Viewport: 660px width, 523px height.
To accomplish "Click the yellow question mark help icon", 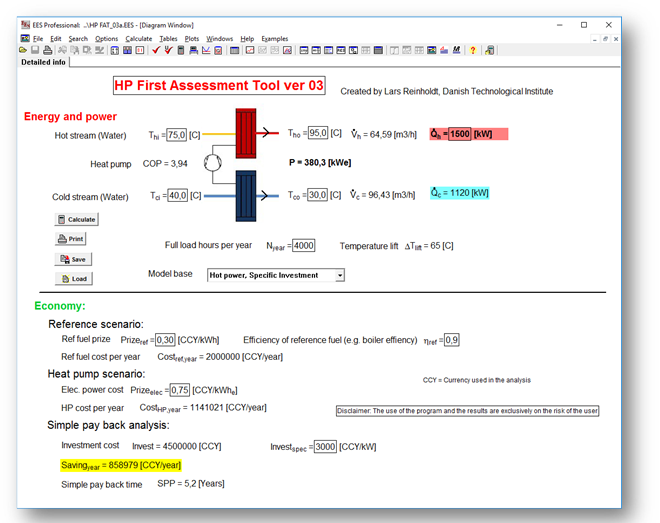I will 473,50.
